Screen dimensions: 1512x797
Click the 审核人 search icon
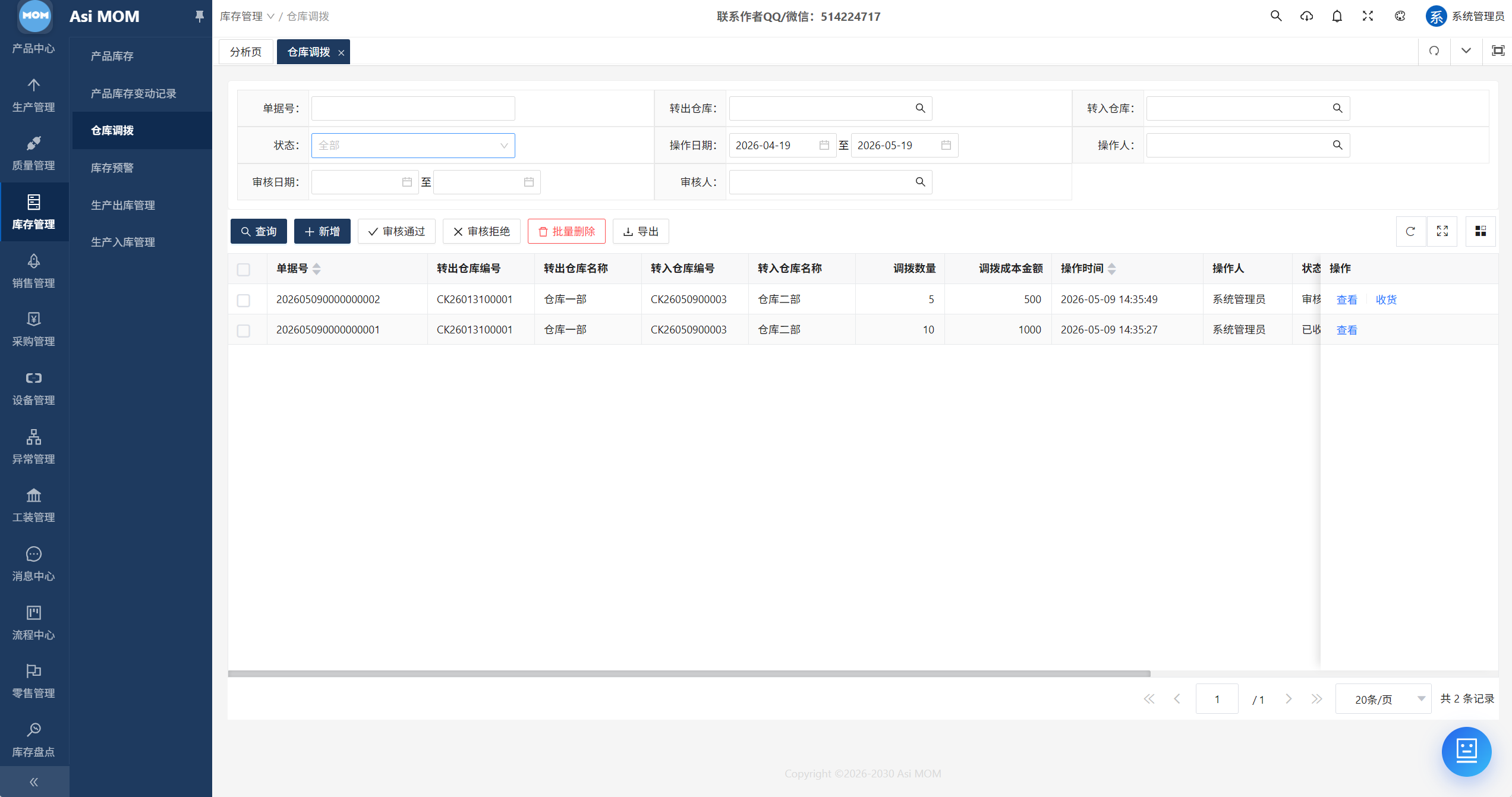(x=920, y=182)
